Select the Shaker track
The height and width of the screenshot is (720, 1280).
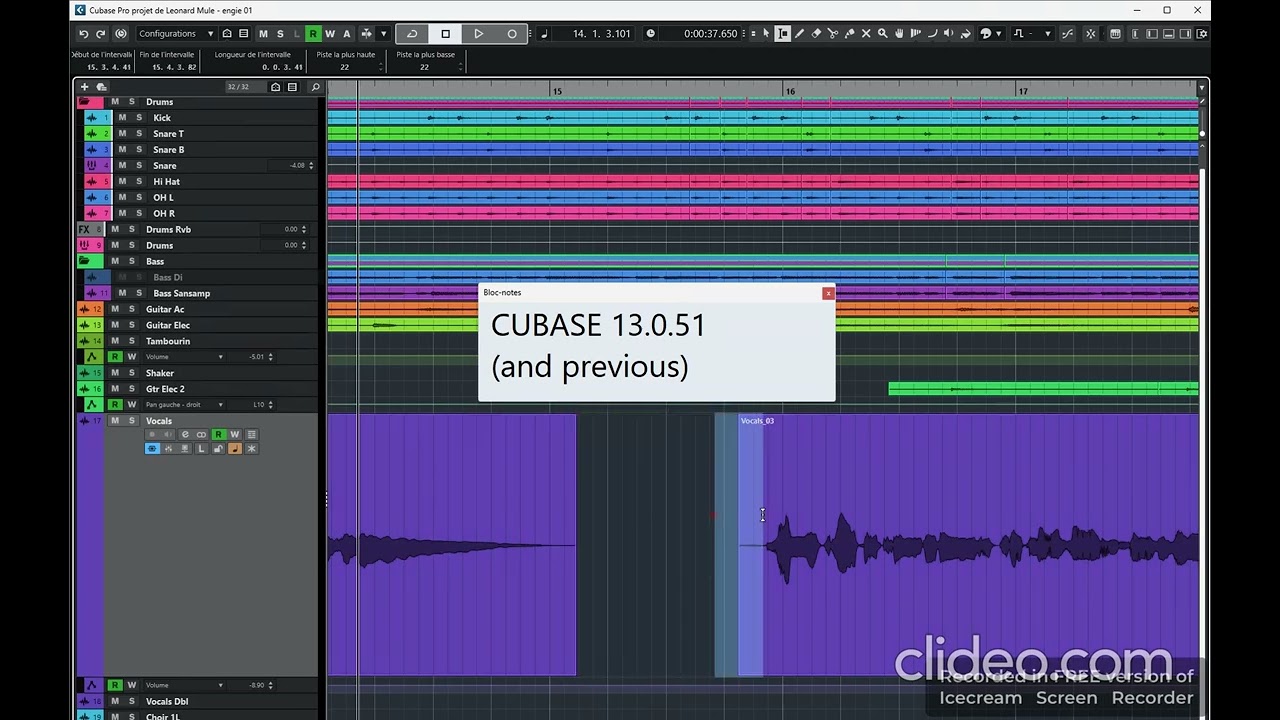[160, 373]
